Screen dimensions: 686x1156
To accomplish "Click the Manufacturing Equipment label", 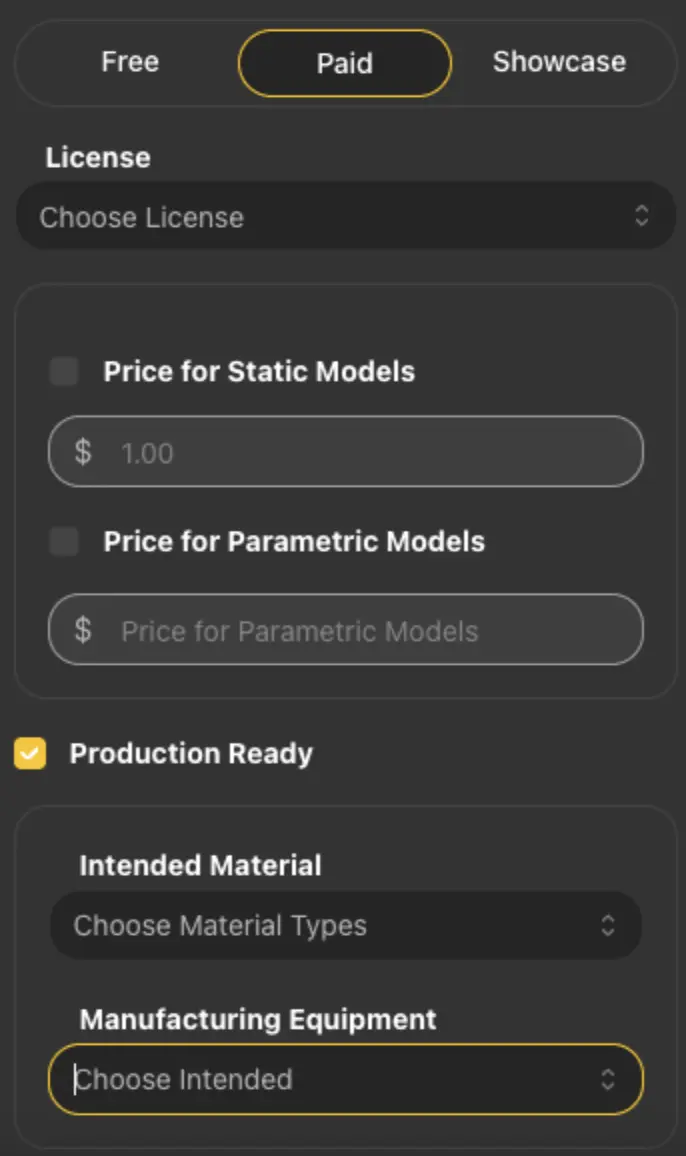I will [x=258, y=1019].
